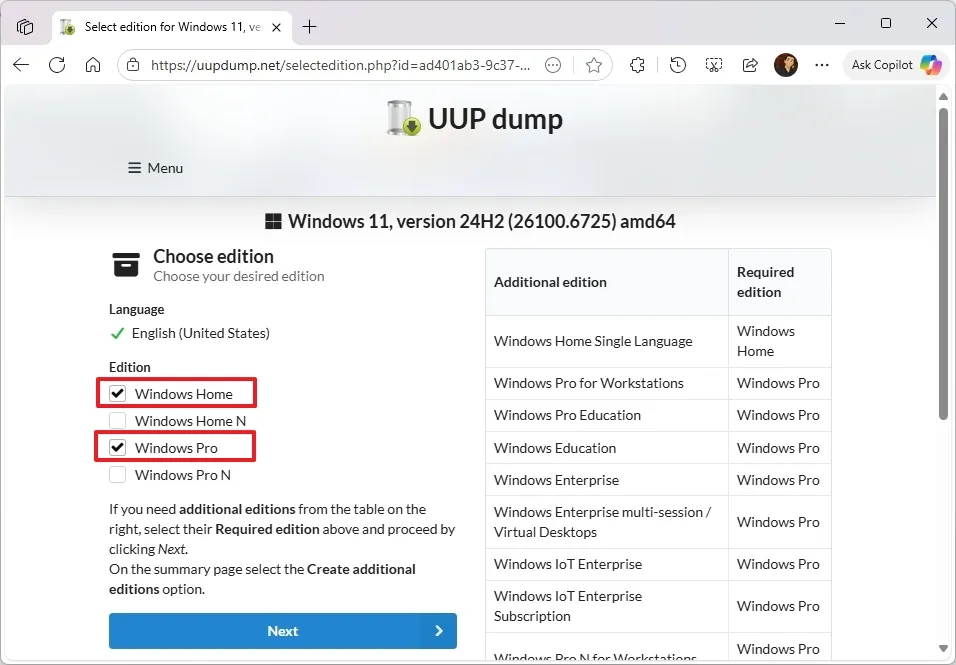Open the browser extensions menu
Viewport: 956px width, 665px height.
(x=638, y=65)
